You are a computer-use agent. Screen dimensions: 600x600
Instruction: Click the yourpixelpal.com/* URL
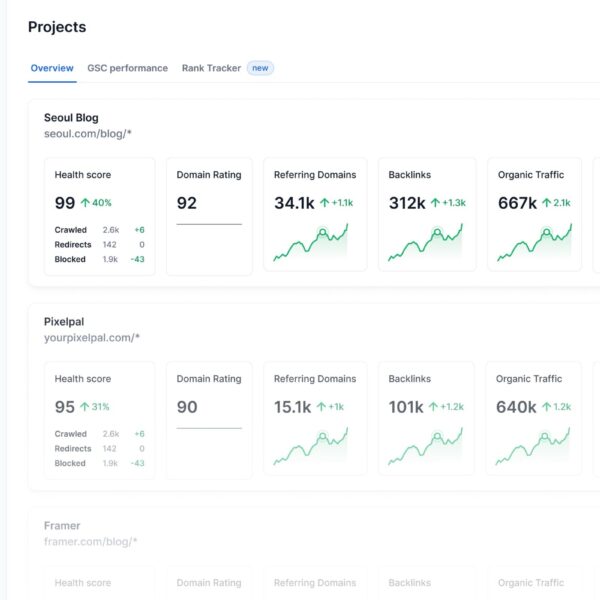pyautogui.click(x=92, y=338)
